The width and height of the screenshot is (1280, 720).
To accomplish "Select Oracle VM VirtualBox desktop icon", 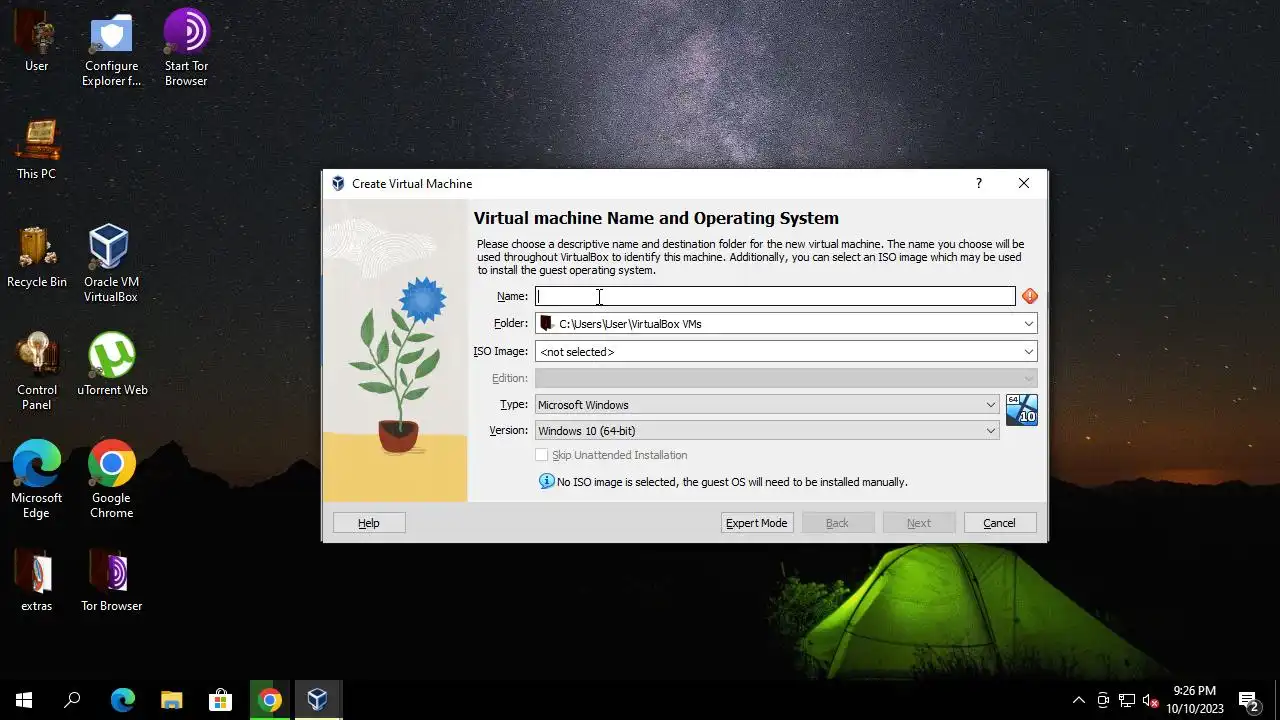I will 111,264.
